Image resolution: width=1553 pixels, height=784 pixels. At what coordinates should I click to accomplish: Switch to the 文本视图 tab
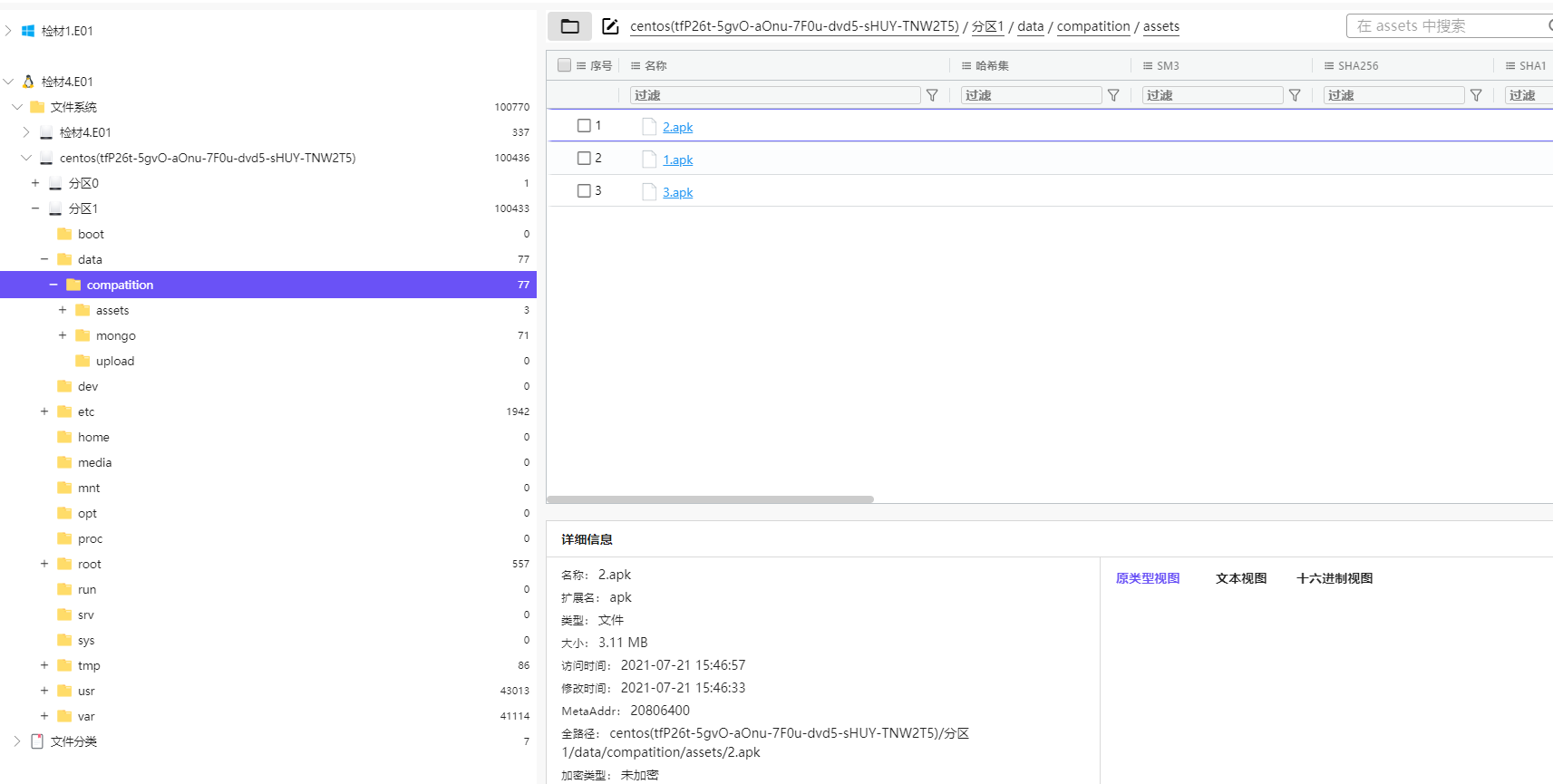1240,578
